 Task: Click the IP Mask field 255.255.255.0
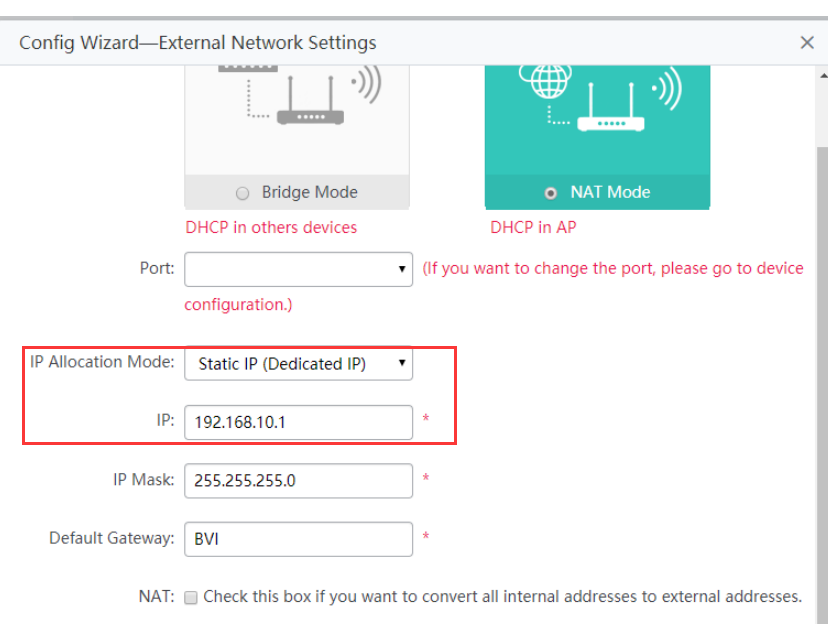pos(298,480)
